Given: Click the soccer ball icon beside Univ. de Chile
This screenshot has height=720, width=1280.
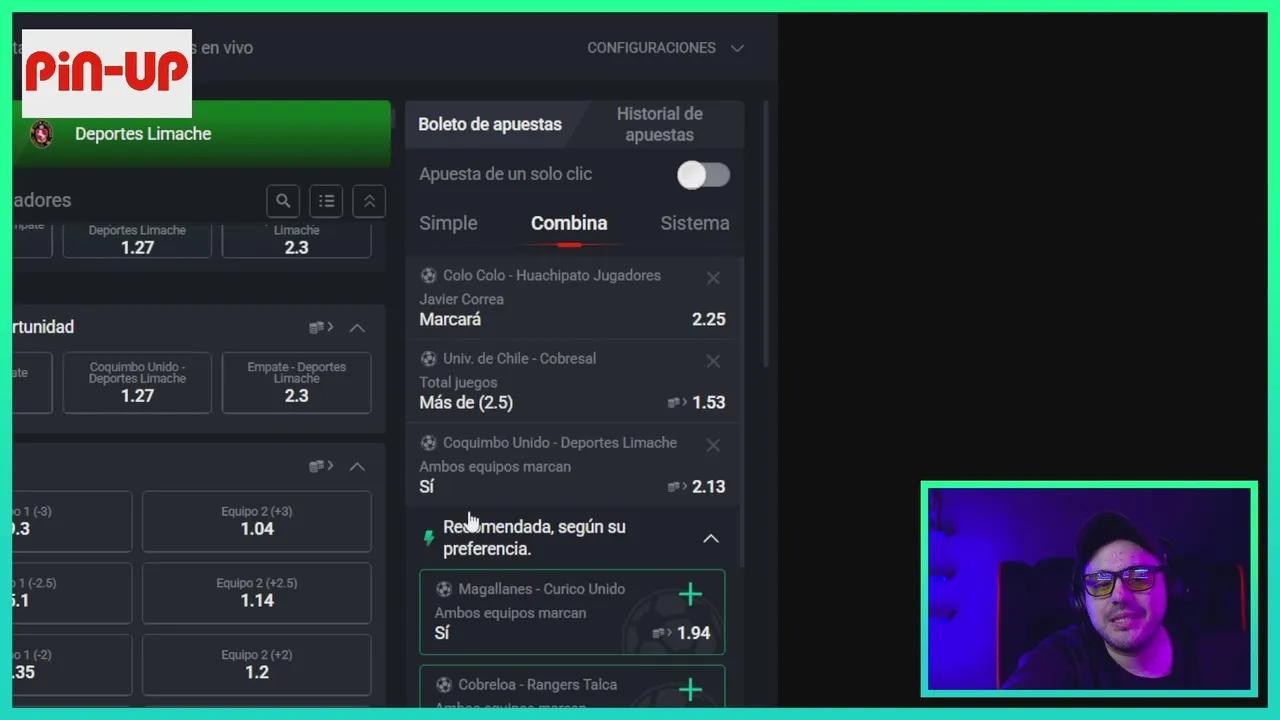Looking at the screenshot, I should 428,359.
